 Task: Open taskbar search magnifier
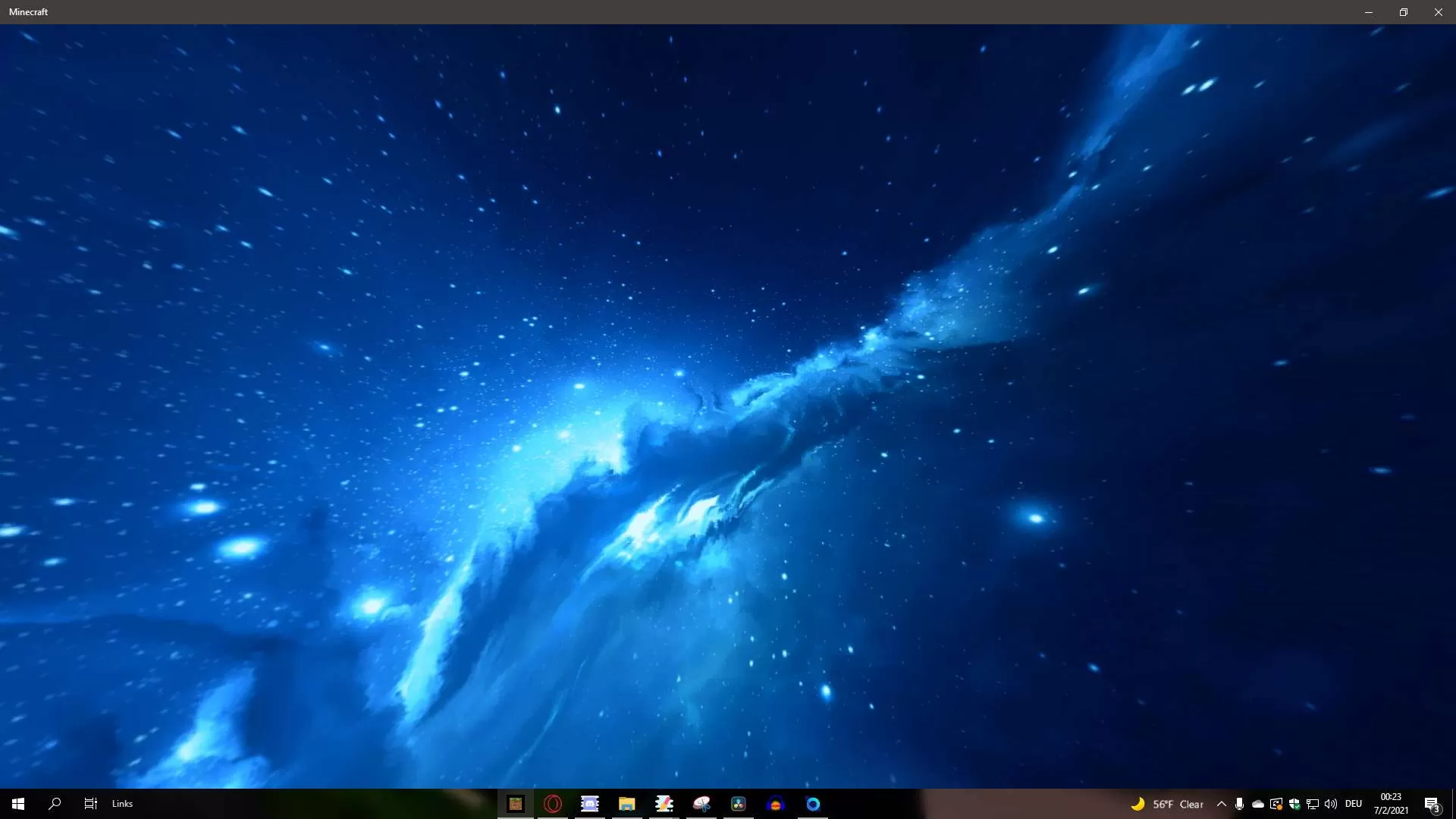click(55, 804)
